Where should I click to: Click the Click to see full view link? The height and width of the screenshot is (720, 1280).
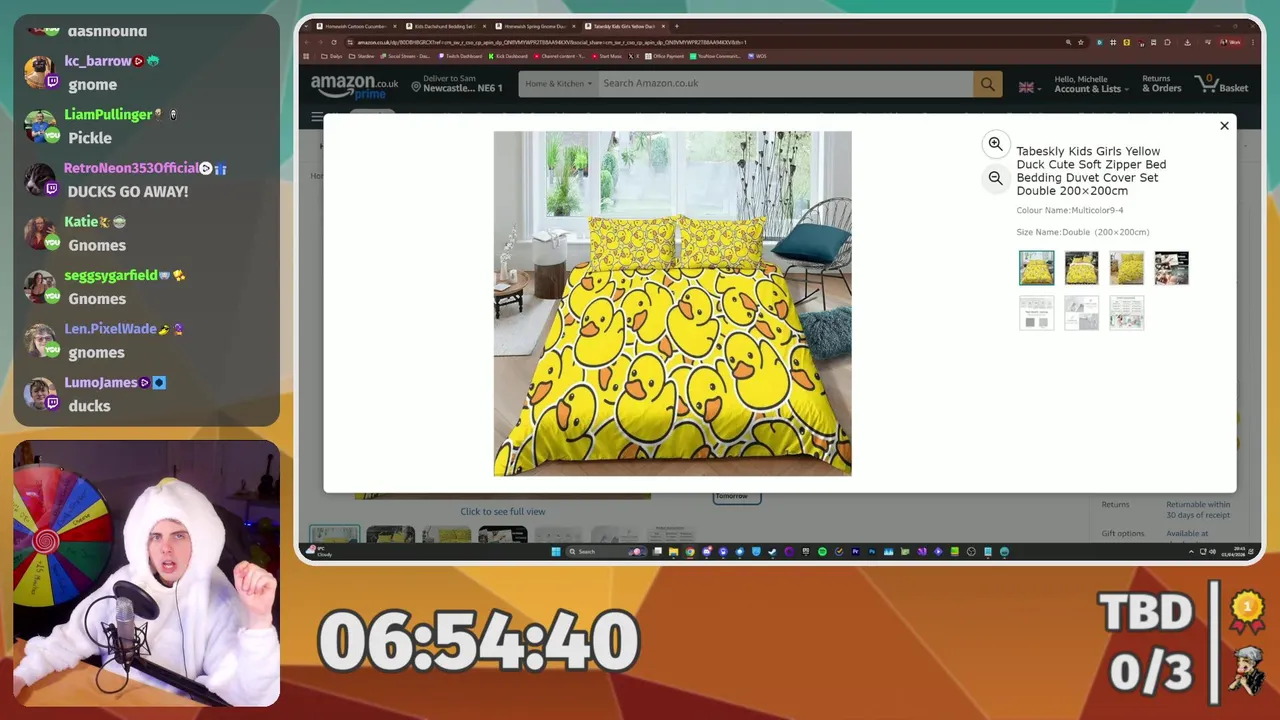[x=503, y=512]
